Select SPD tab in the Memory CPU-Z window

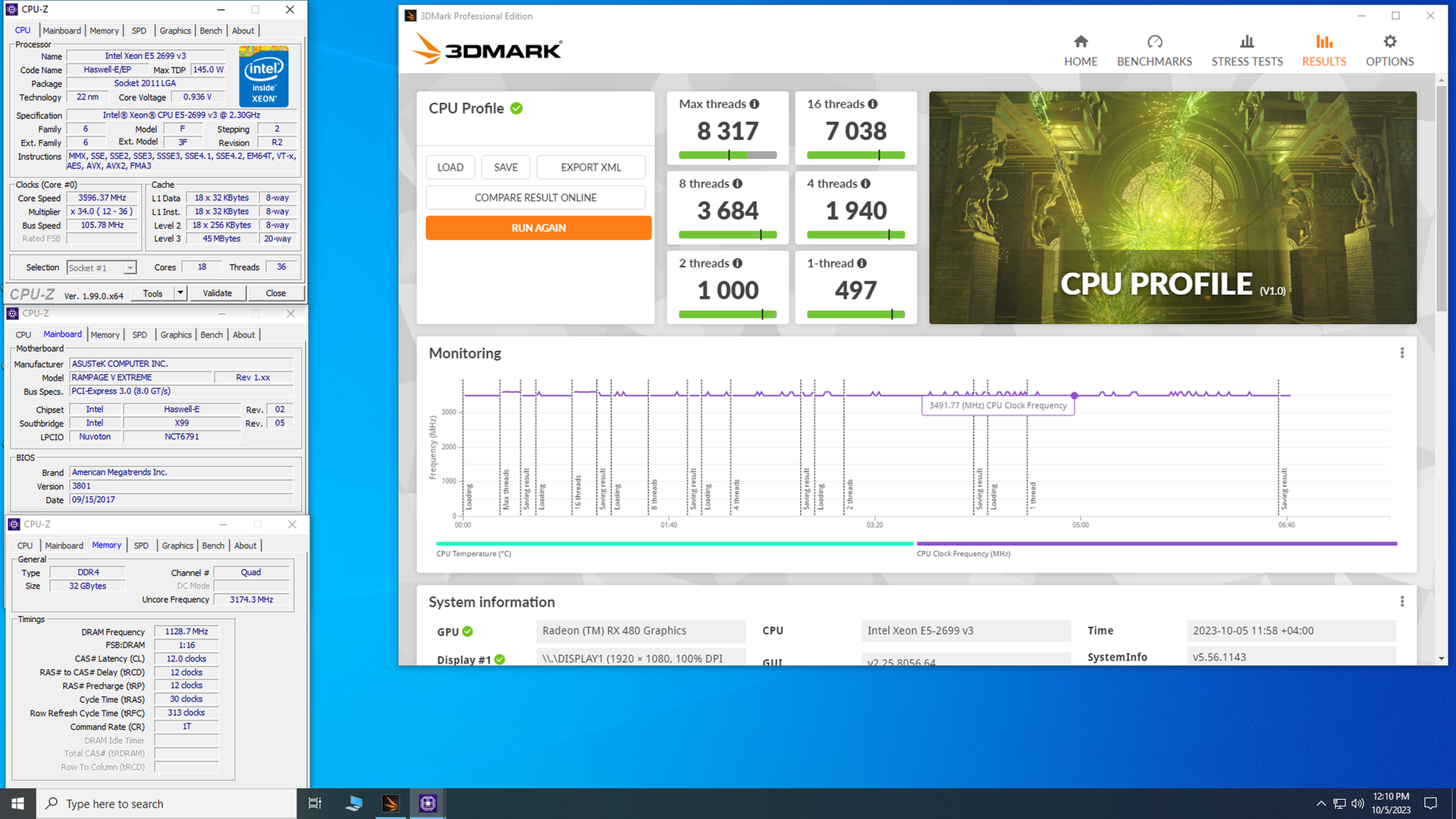141,545
